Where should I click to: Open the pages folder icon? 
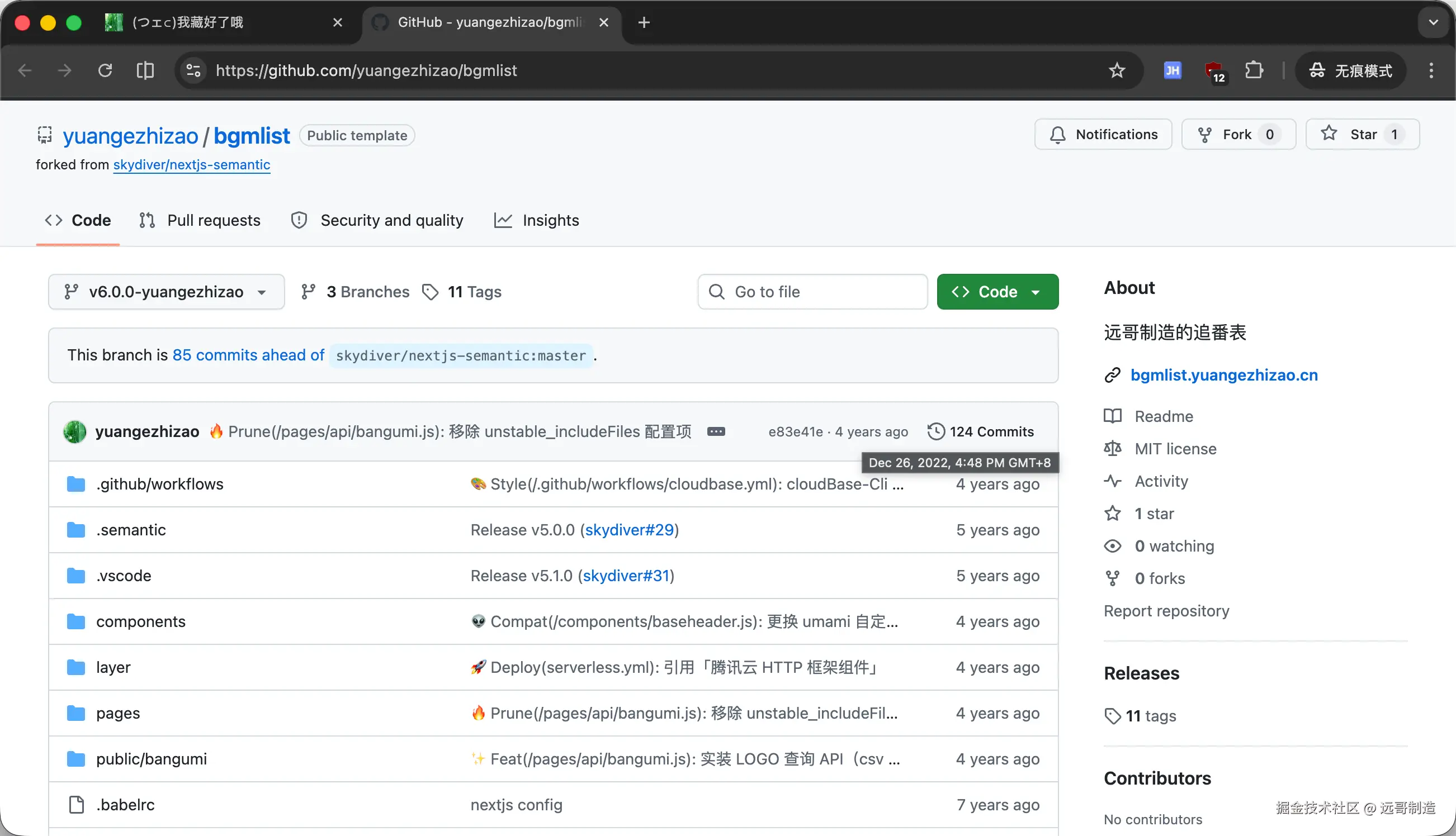pos(76,714)
